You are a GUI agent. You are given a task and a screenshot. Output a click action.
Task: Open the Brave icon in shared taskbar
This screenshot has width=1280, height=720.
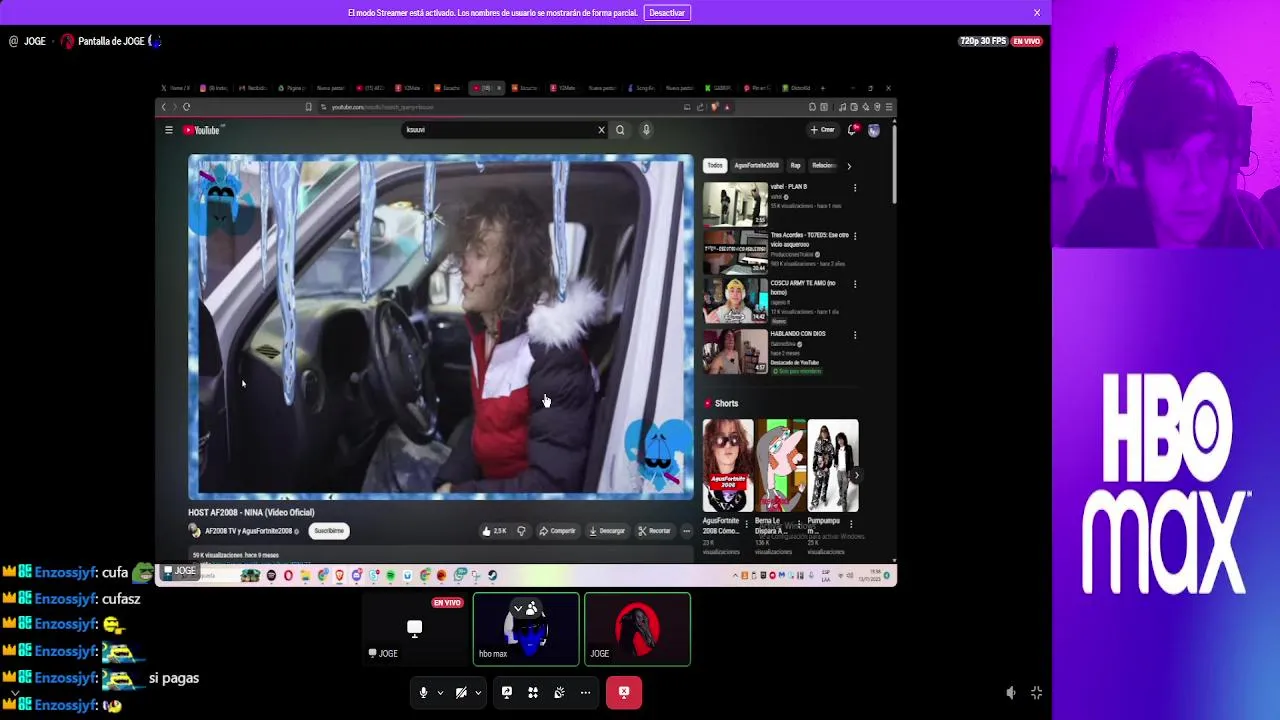point(339,575)
